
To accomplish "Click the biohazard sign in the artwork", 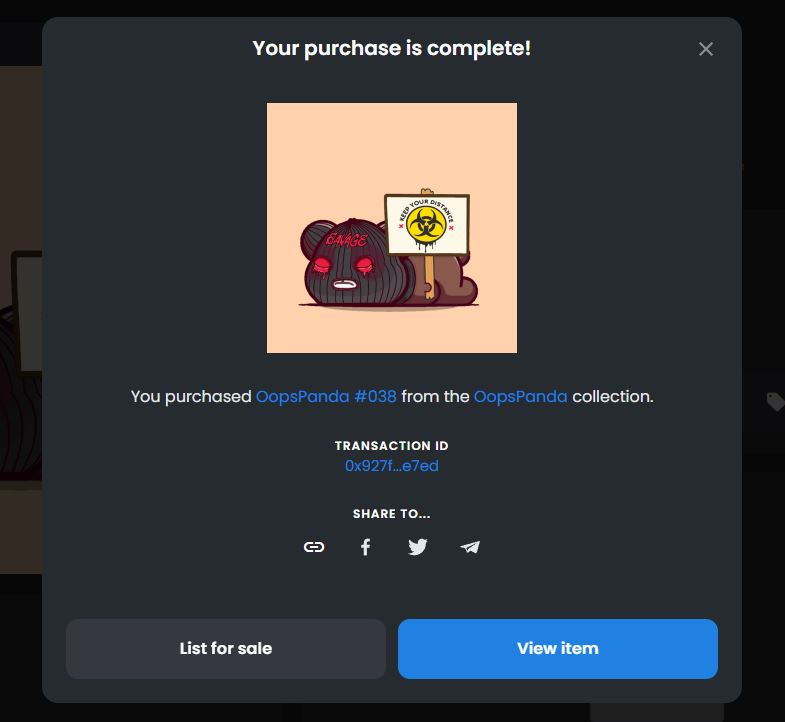I will click(x=427, y=225).
